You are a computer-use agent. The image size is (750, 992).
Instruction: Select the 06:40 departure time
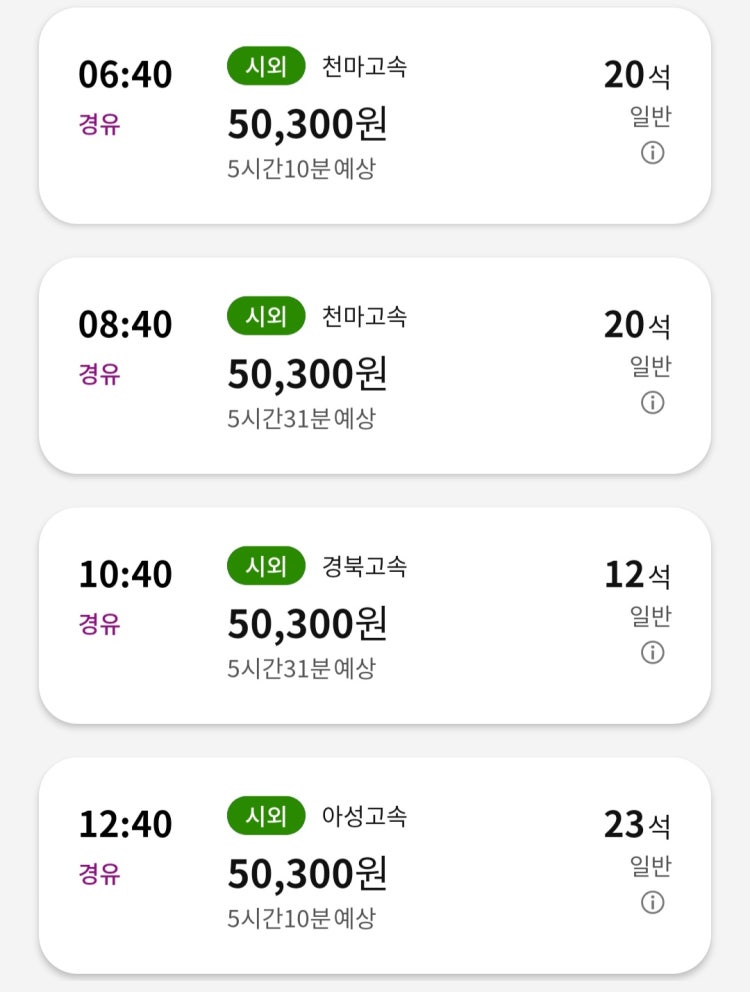[125, 75]
